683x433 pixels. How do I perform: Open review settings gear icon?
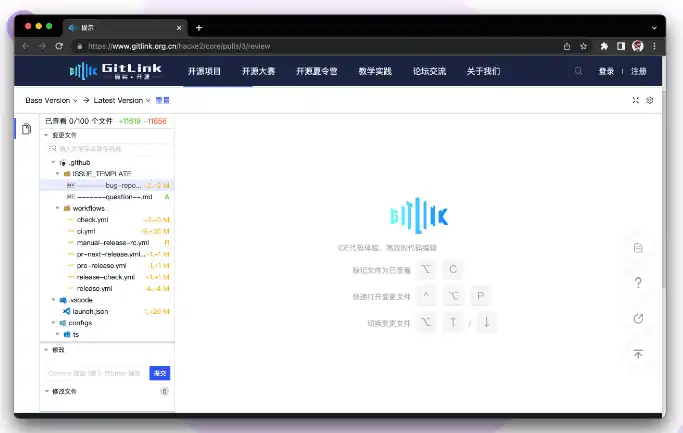(649, 100)
